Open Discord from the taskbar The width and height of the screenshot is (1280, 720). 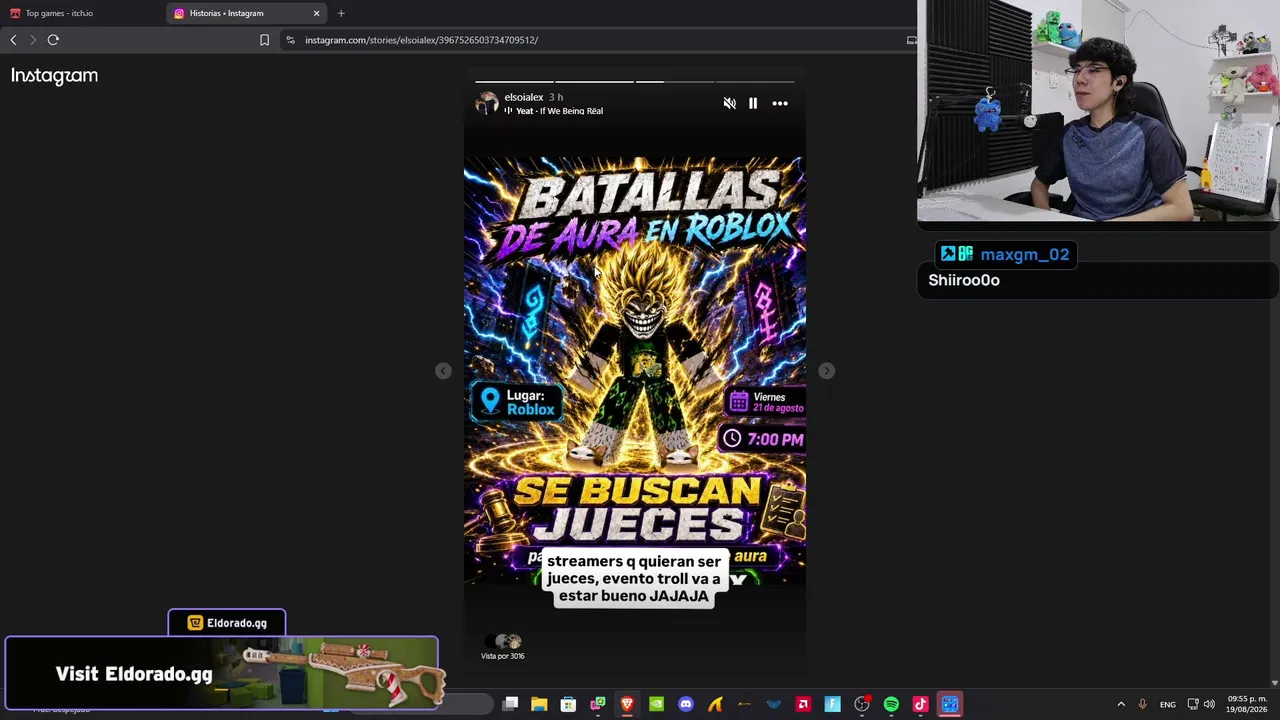(686, 704)
